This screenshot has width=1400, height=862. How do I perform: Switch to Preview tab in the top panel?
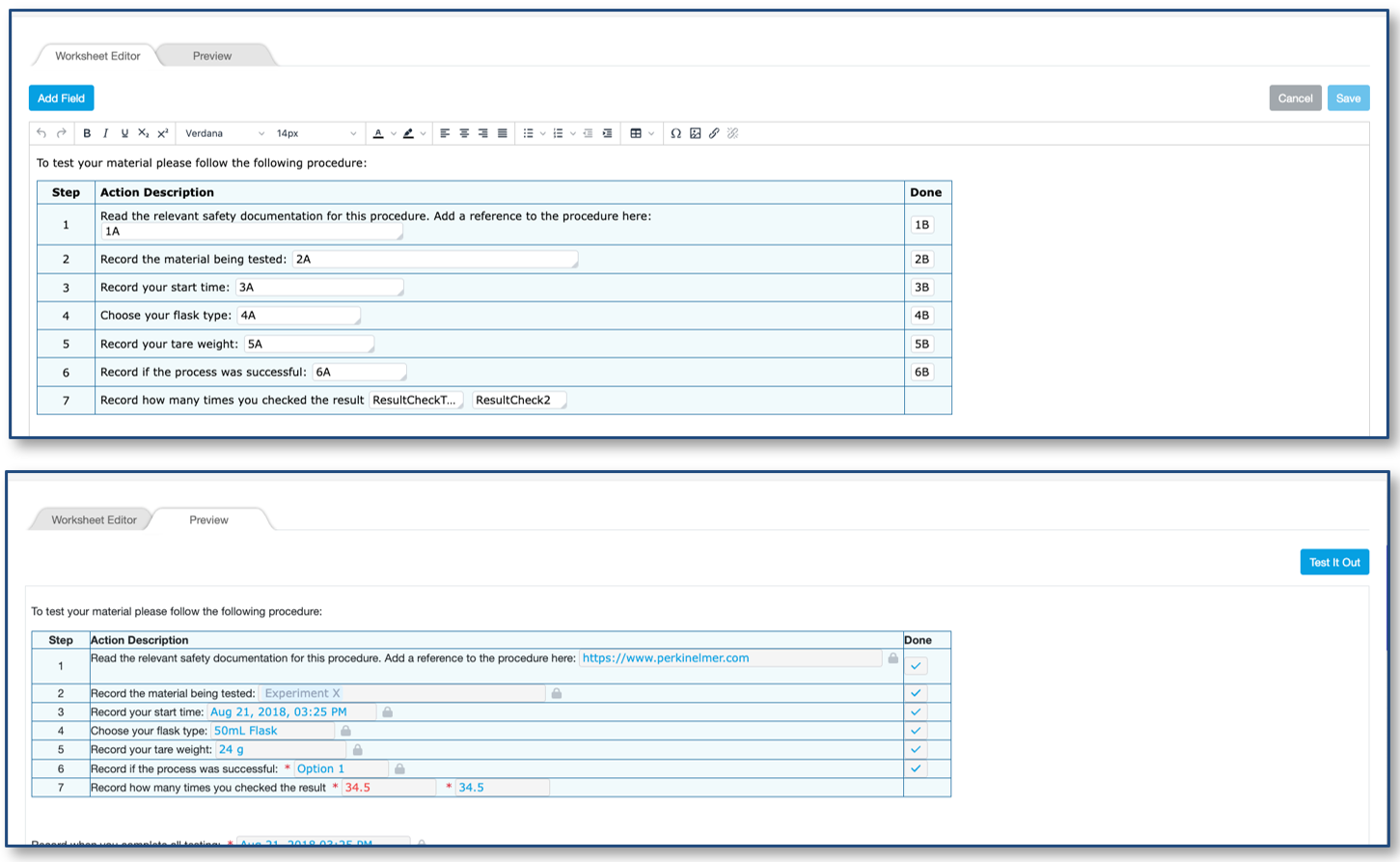click(x=212, y=56)
